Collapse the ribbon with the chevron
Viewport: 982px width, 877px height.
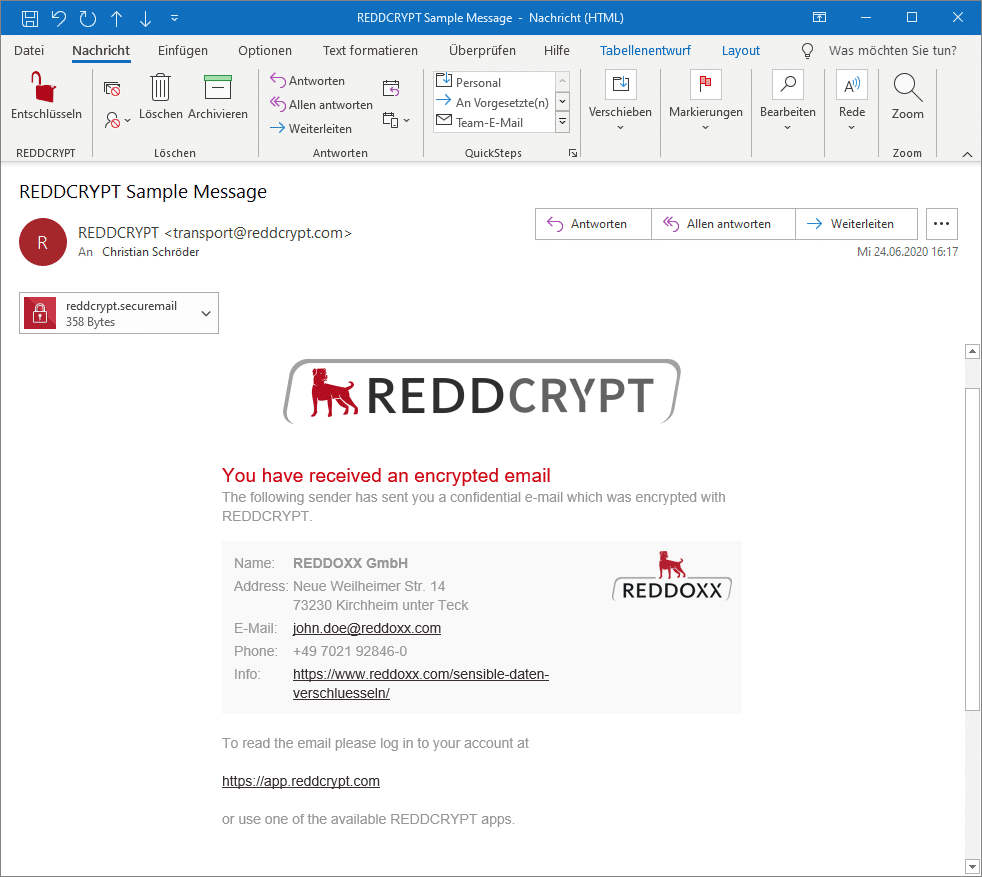(967, 154)
